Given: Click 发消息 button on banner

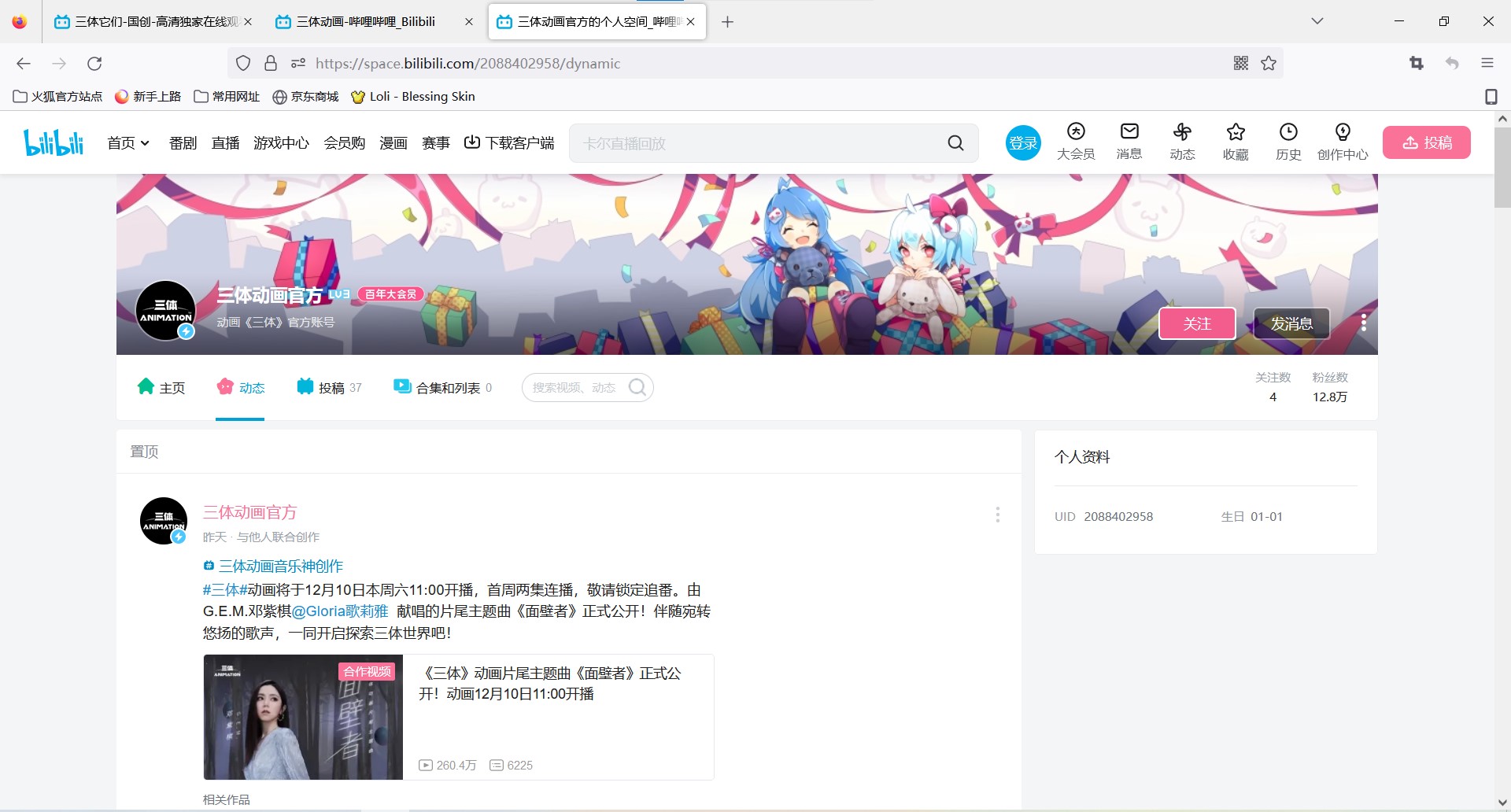Looking at the screenshot, I should [x=1291, y=323].
